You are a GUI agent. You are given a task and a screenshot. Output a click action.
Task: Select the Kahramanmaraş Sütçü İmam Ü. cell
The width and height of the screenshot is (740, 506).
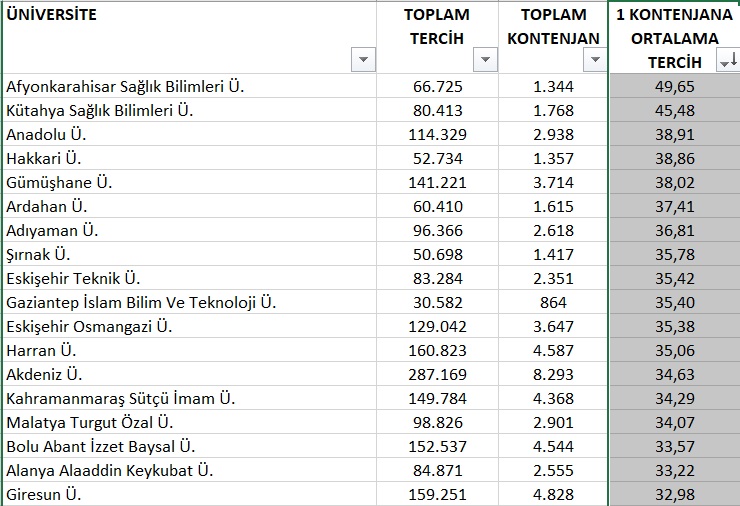(190, 398)
